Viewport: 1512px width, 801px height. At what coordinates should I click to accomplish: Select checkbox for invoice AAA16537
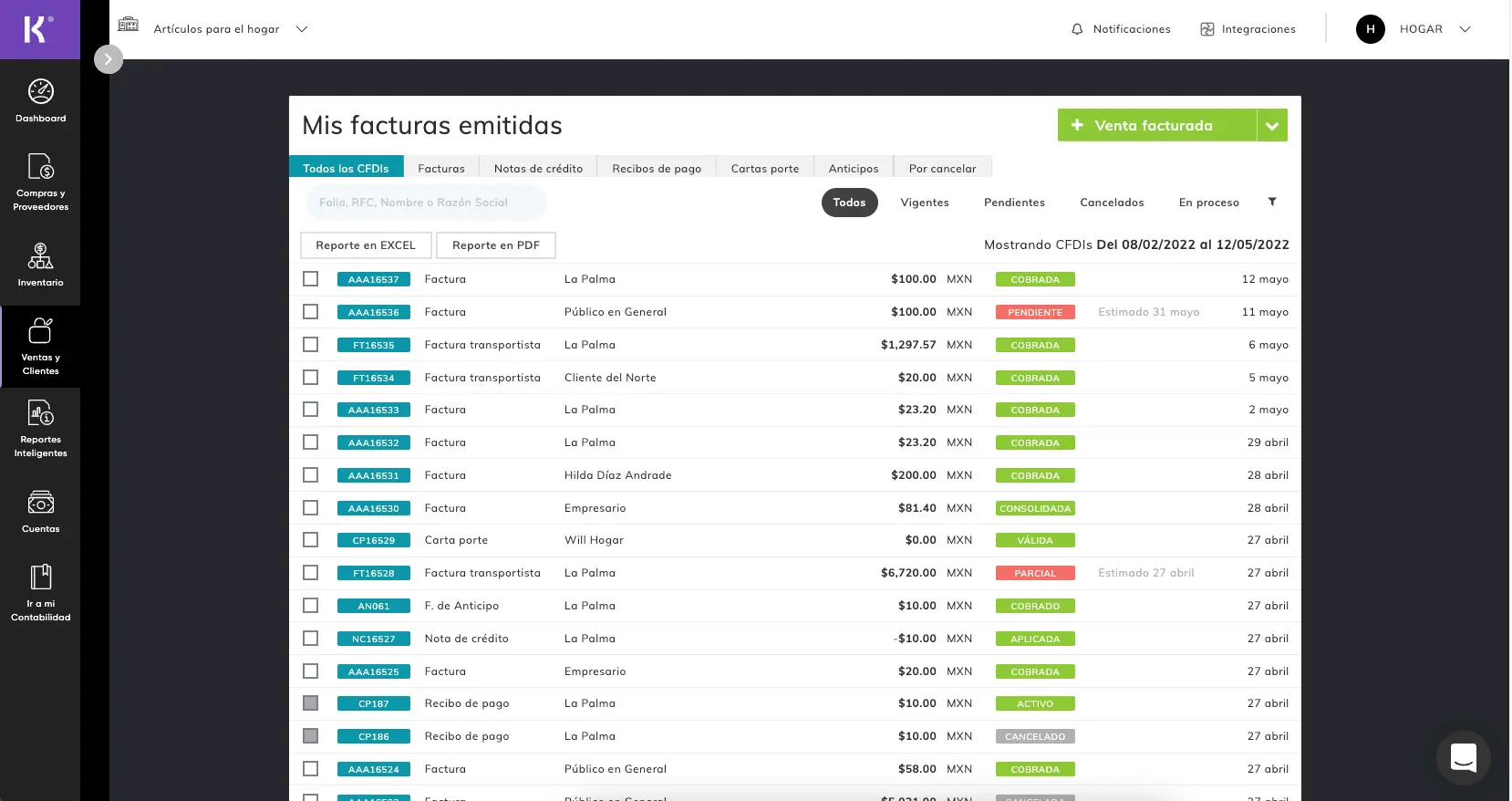click(311, 279)
